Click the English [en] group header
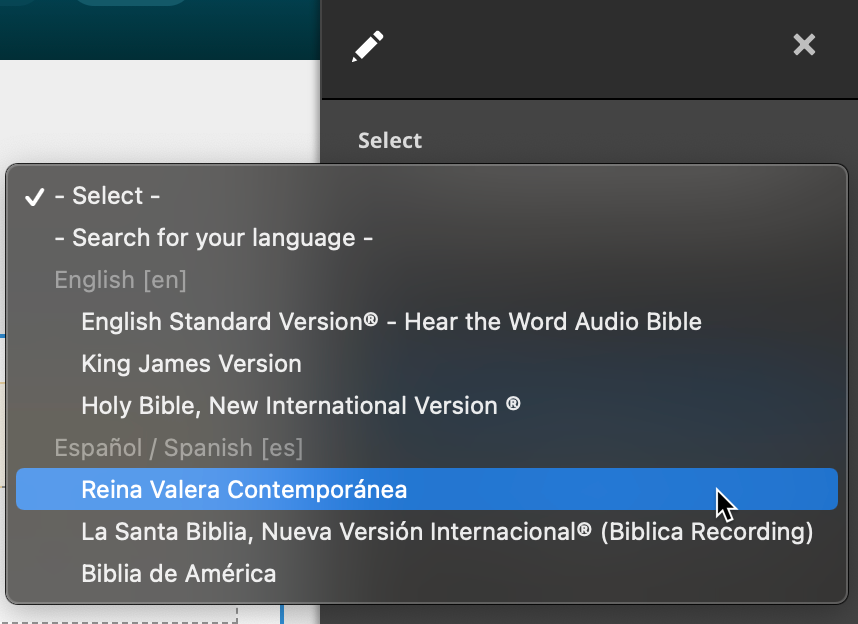Screen dimensions: 858x624 (120, 280)
